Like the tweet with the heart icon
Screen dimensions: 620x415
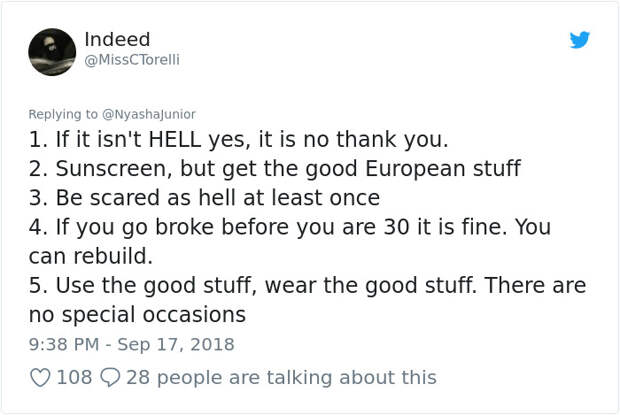tap(40, 377)
